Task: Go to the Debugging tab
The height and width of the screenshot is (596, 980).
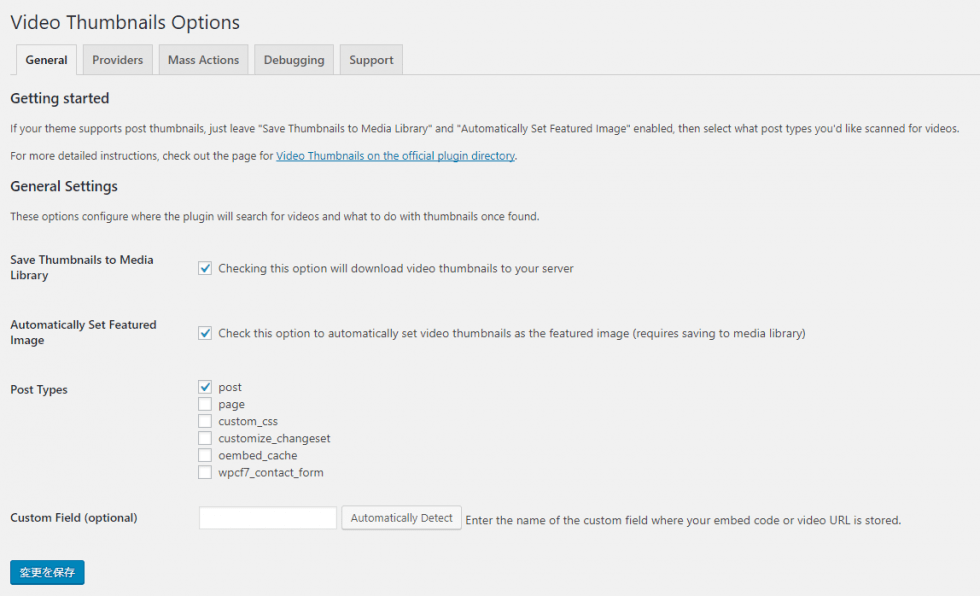Action: pos(294,60)
